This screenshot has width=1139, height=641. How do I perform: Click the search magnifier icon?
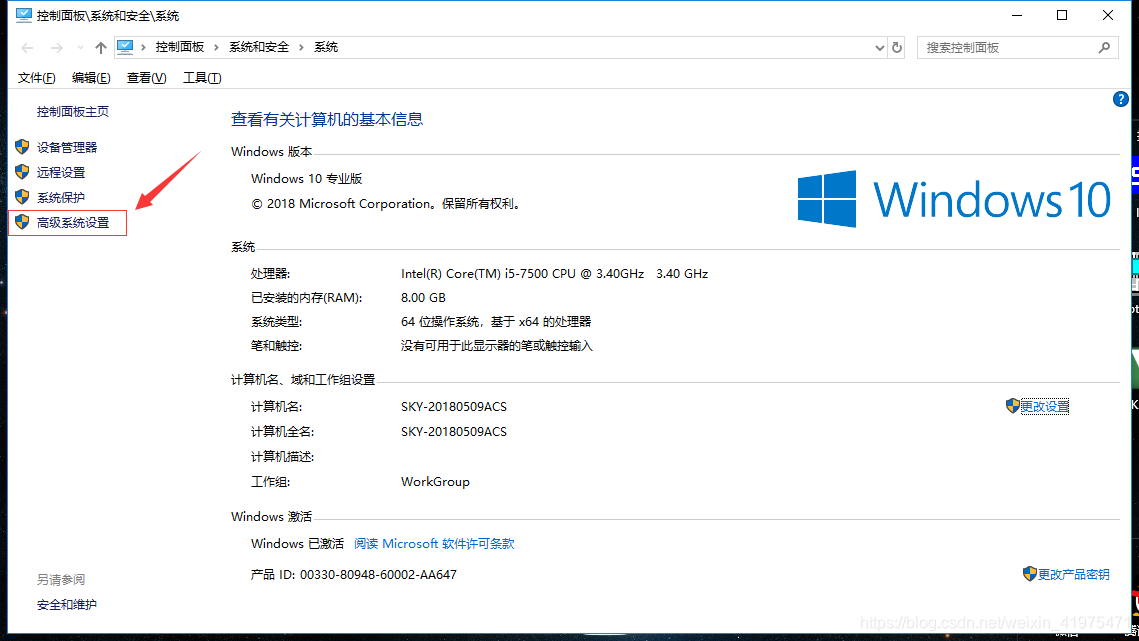(1104, 47)
